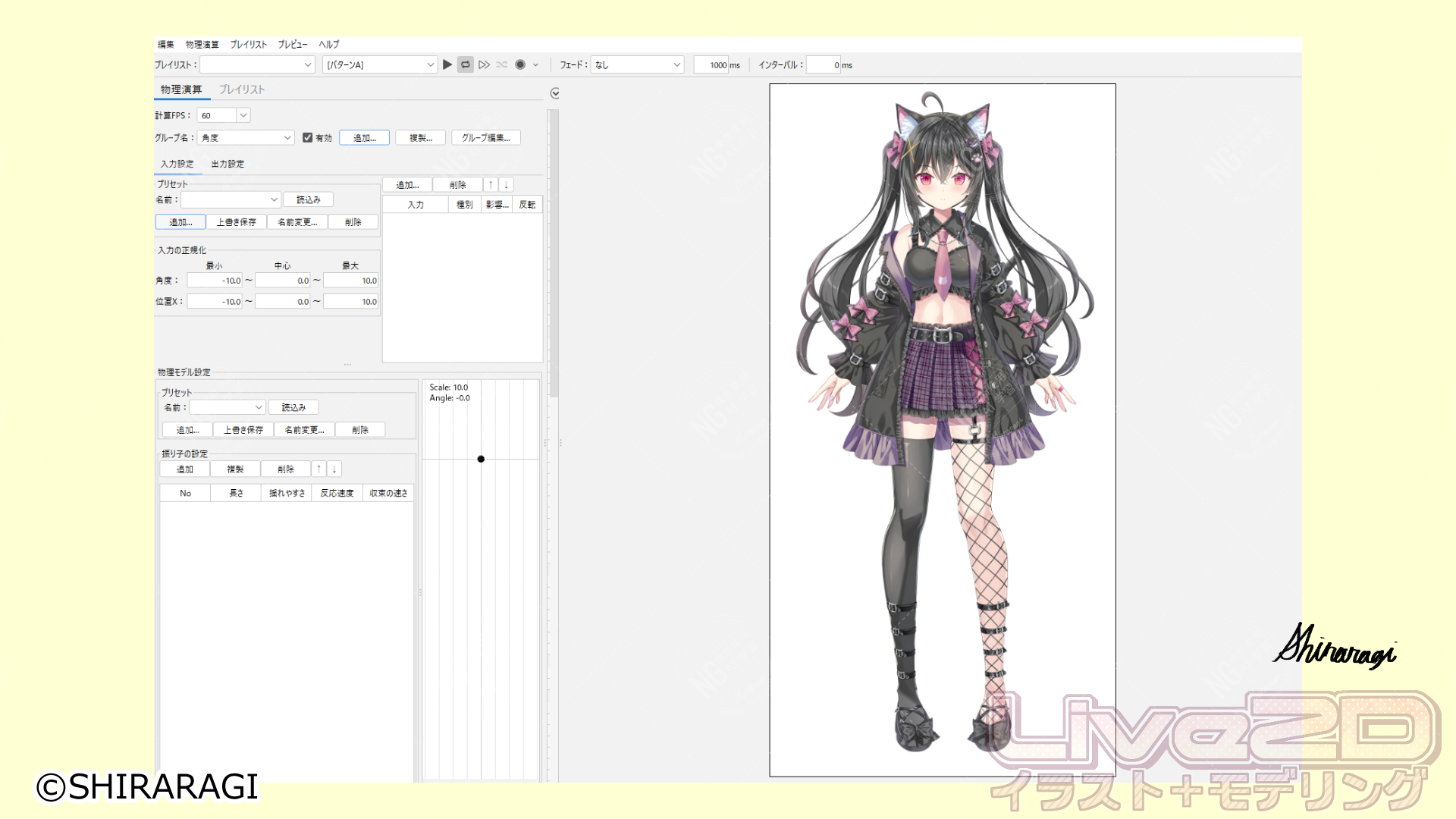Click the up arrow above the input list
1456x819 pixels.
[x=491, y=185]
